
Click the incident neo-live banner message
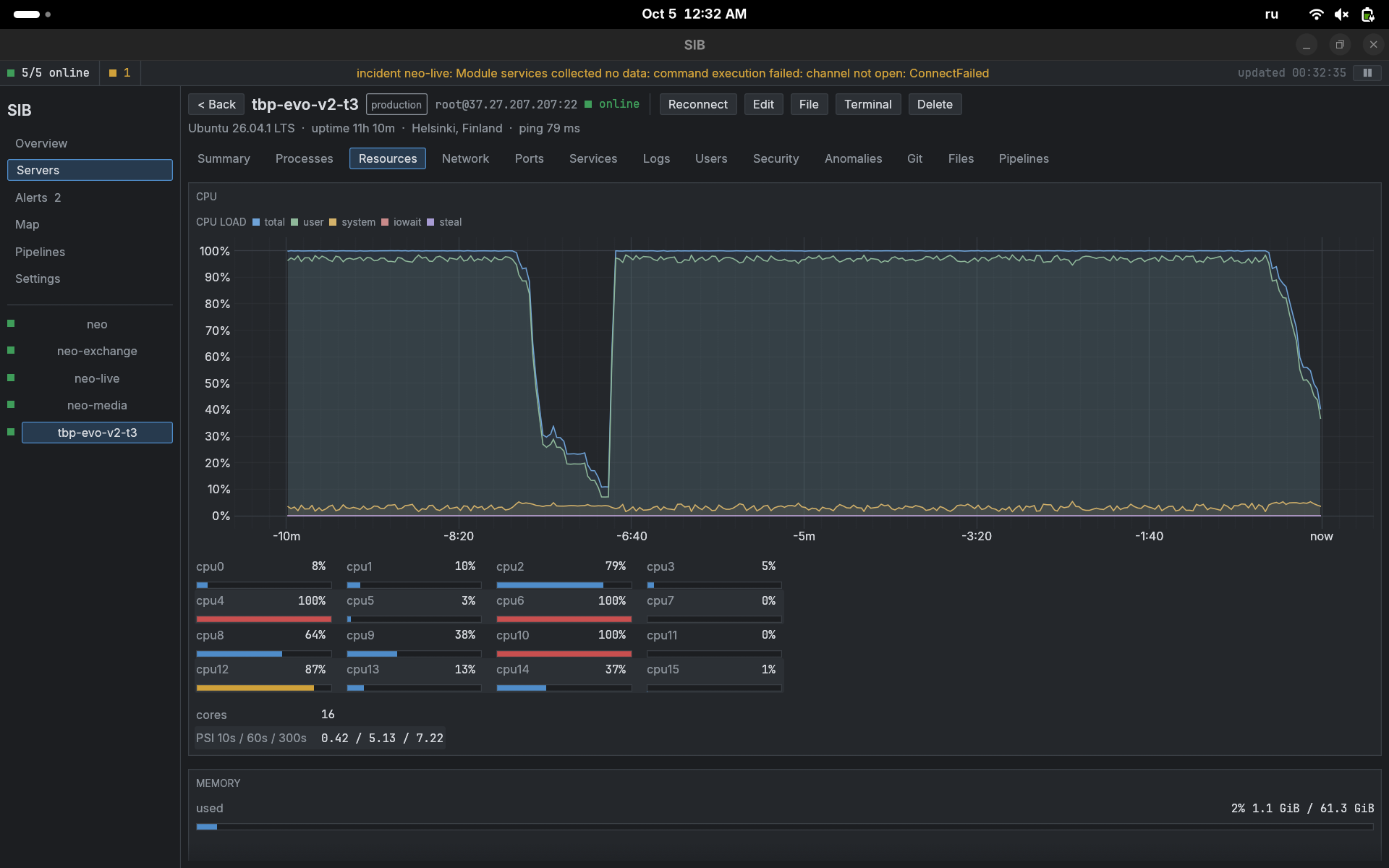click(x=672, y=73)
